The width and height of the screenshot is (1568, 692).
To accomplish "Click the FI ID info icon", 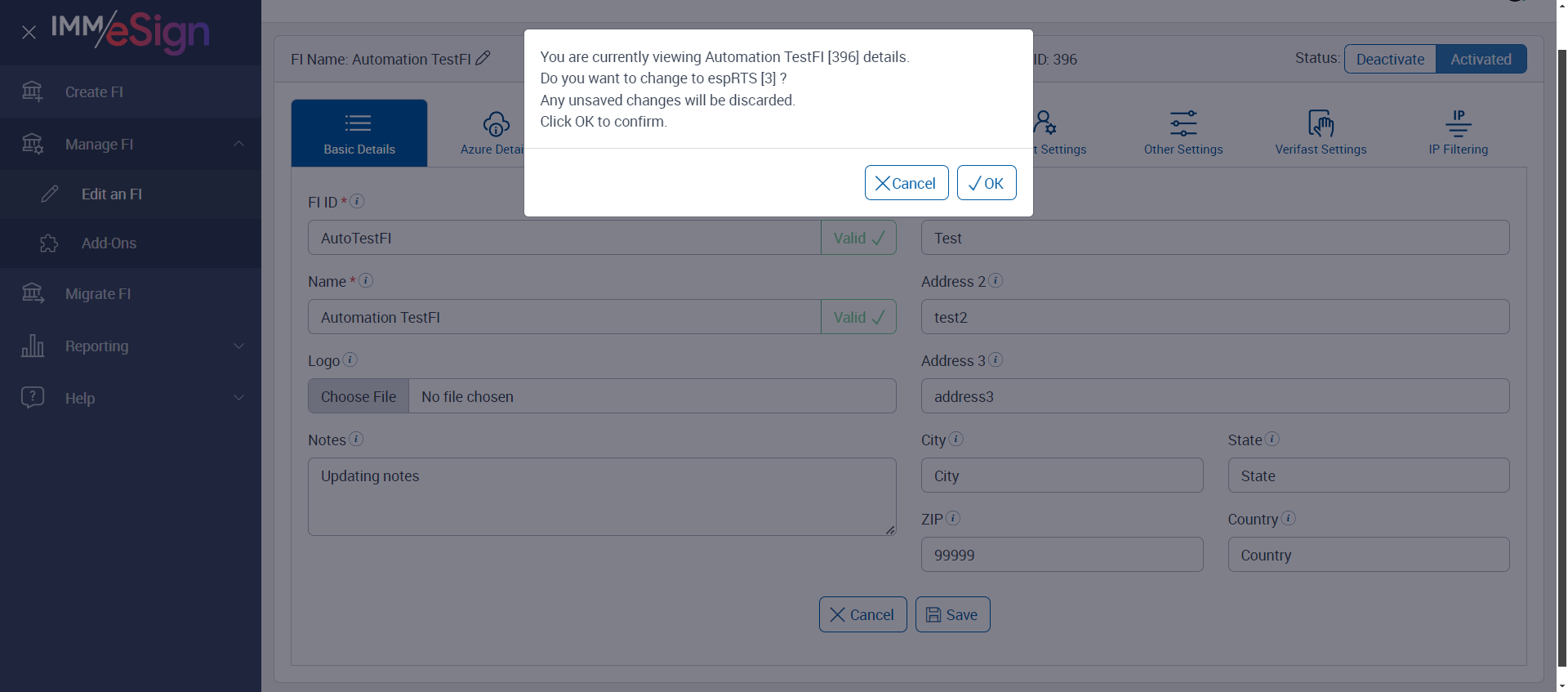I will tap(357, 201).
